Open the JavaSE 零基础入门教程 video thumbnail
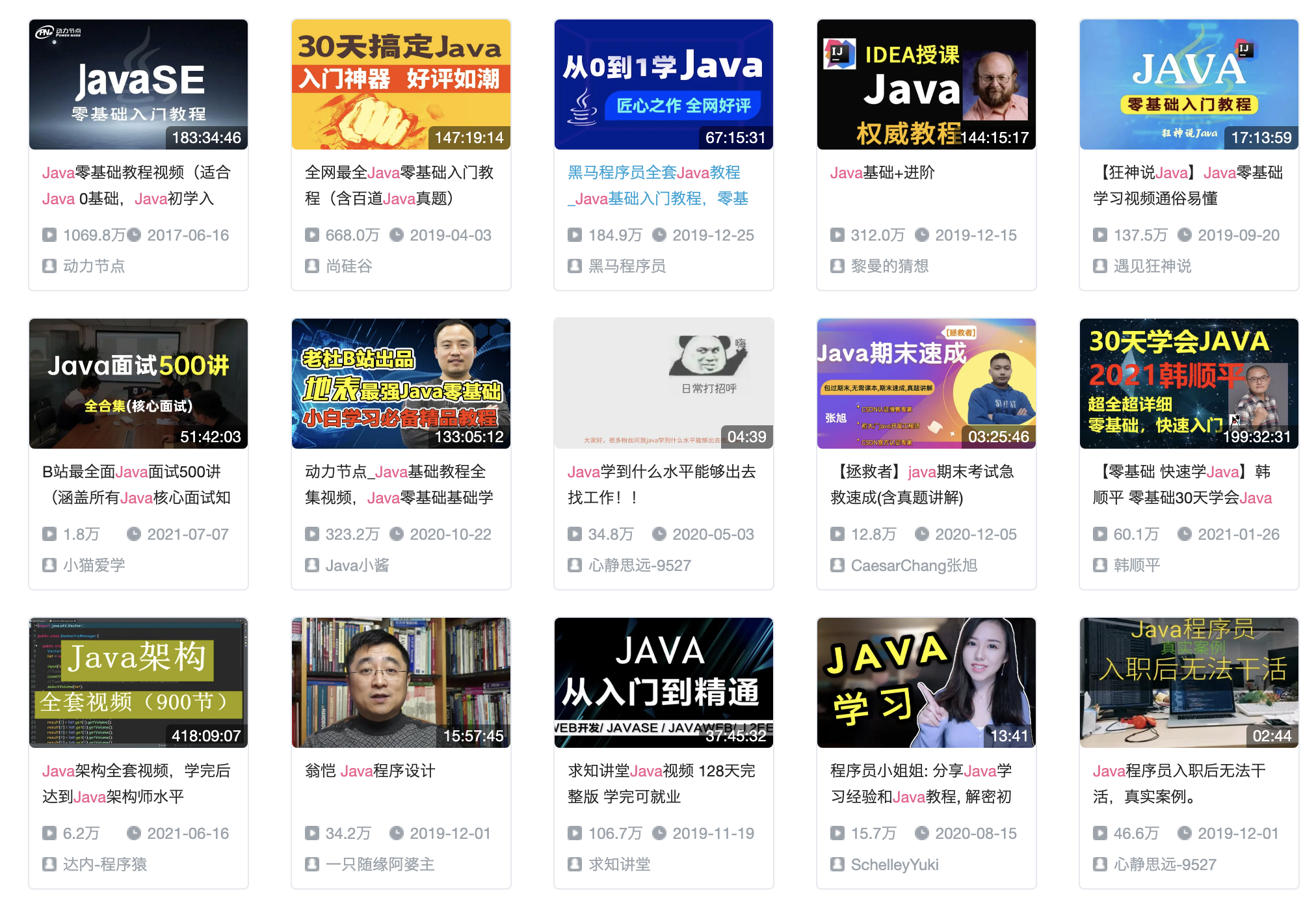Image resolution: width=1316 pixels, height=900 pixels. point(138,85)
